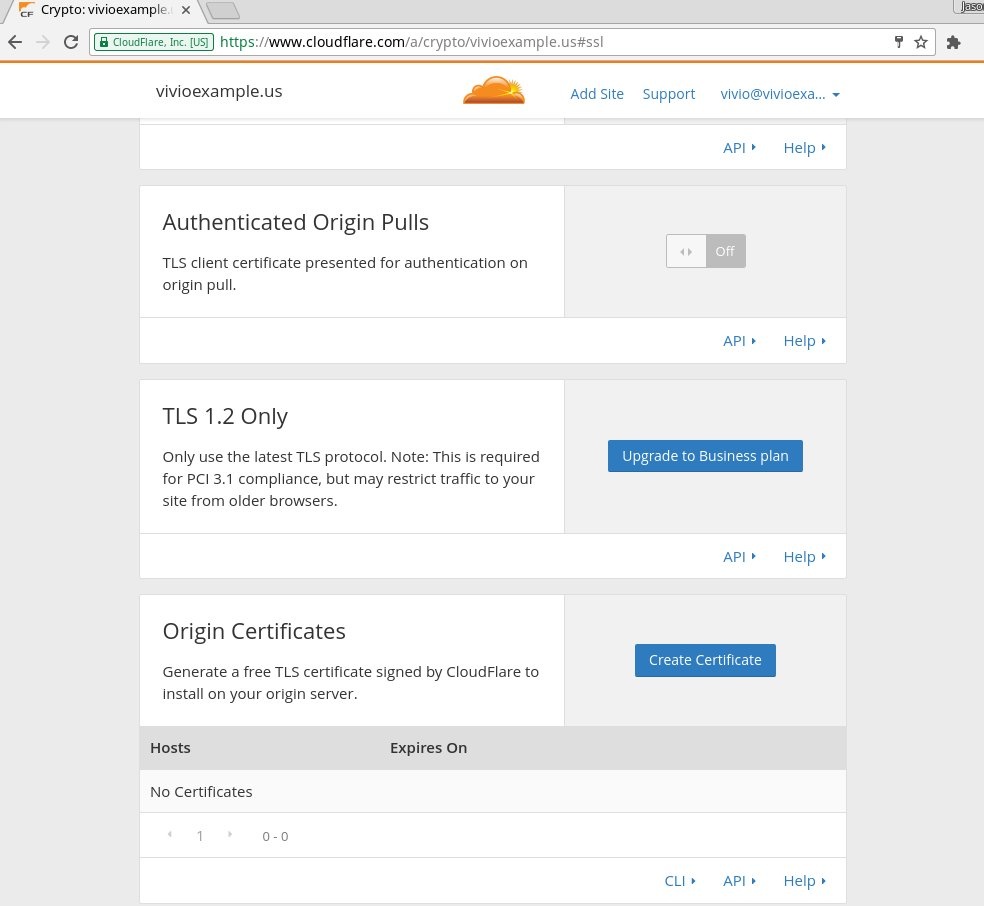Expand API under Authenticated Origin Pulls
This screenshot has width=984, height=906.
click(x=739, y=341)
